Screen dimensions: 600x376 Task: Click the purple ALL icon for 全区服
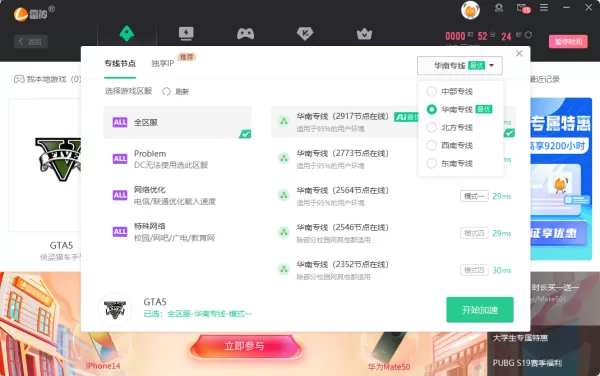tap(120, 122)
